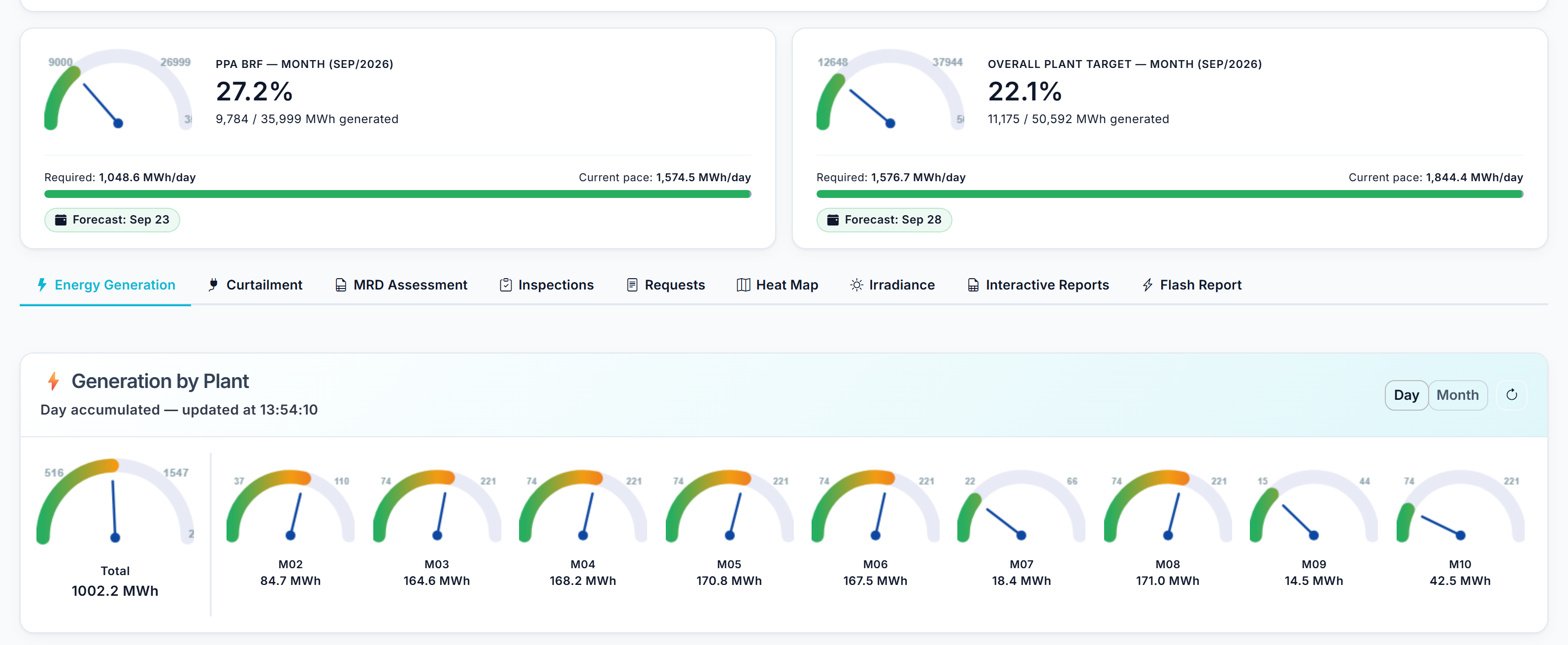Click the Forecast: Sep 23 badge

click(112, 220)
